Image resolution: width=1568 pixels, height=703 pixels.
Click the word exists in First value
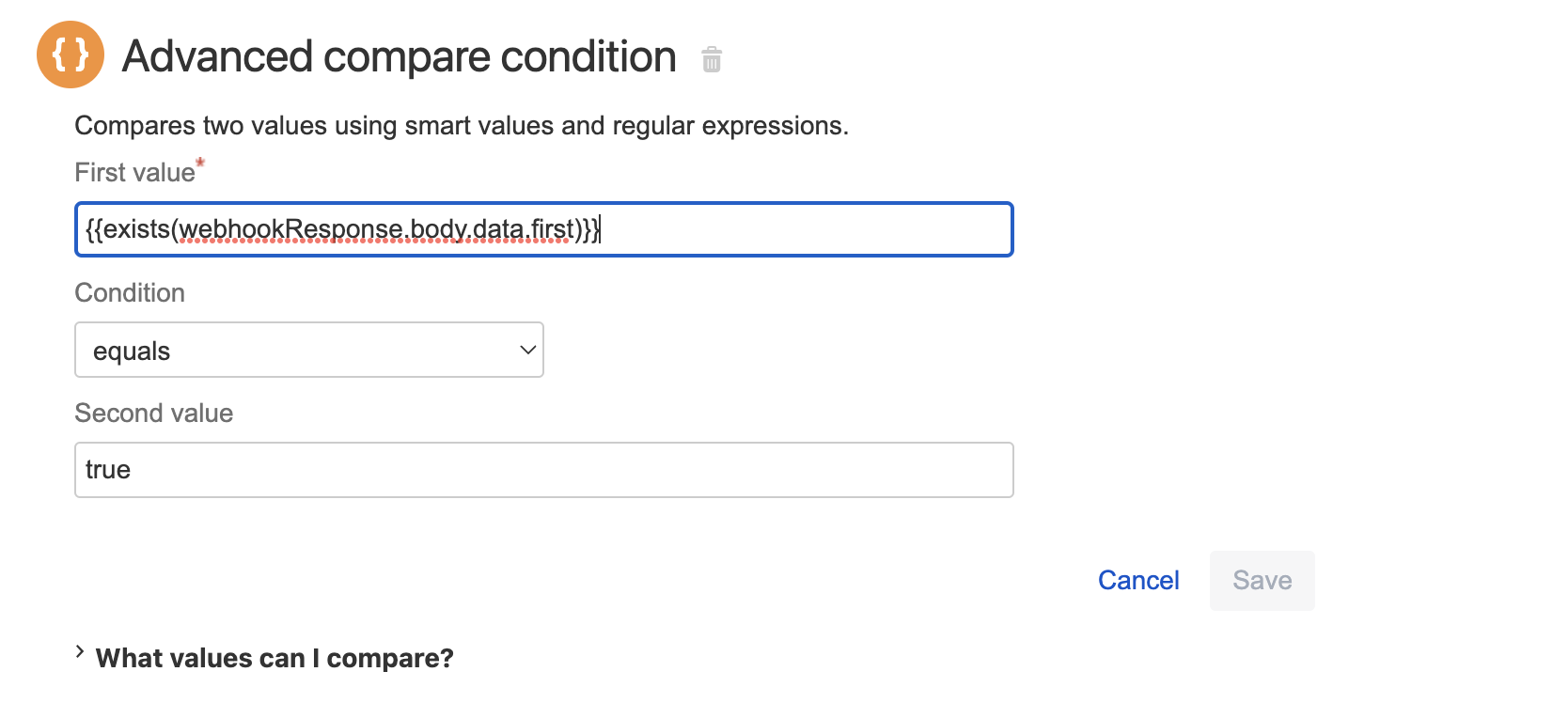pos(136,229)
